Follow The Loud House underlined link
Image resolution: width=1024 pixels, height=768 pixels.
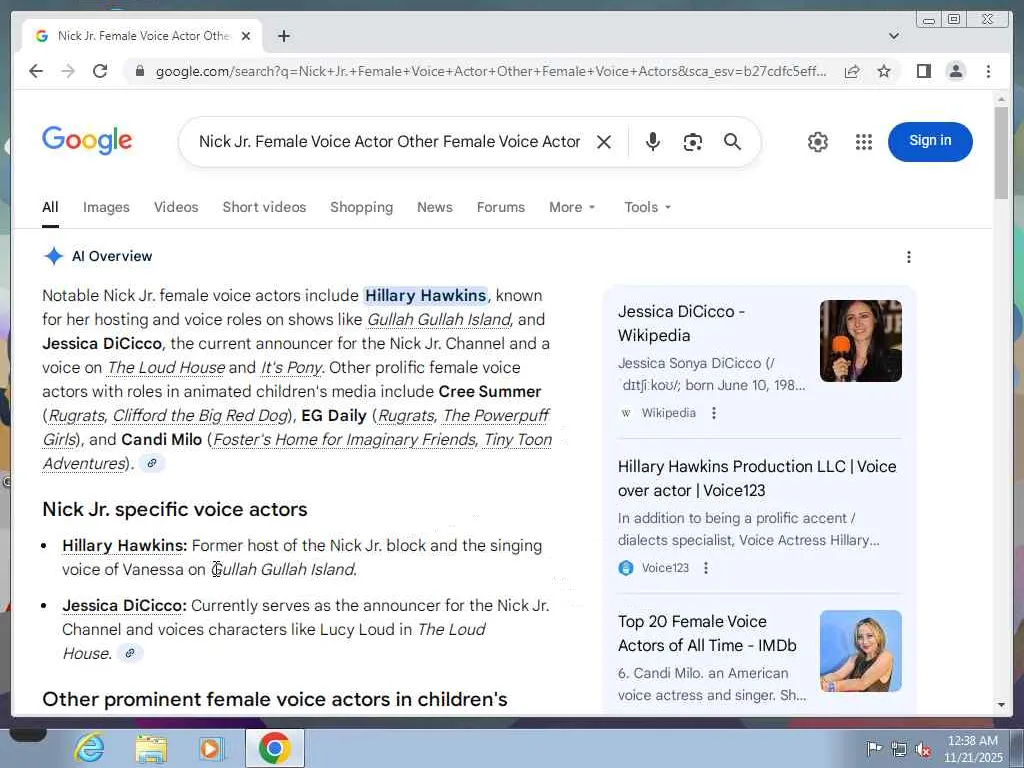(166, 367)
